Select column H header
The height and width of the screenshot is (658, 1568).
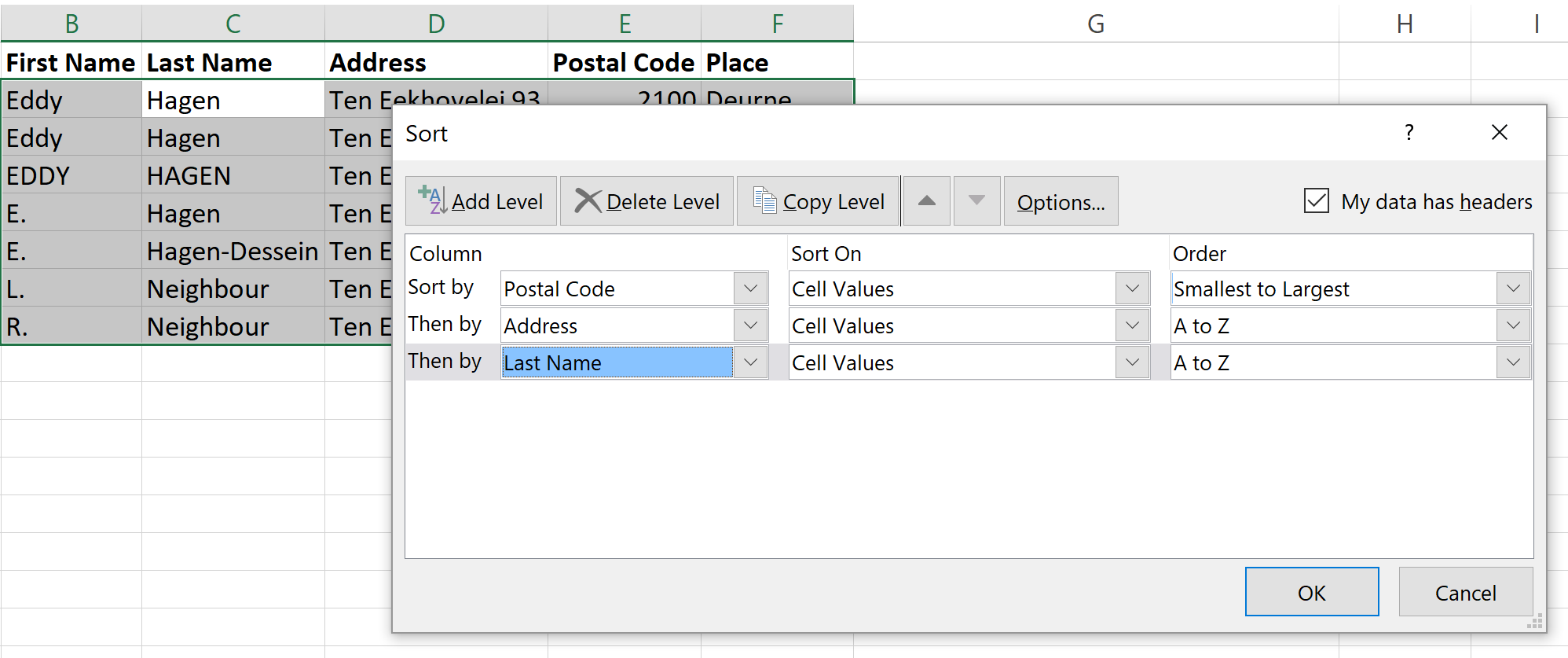(x=1405, y=24)
